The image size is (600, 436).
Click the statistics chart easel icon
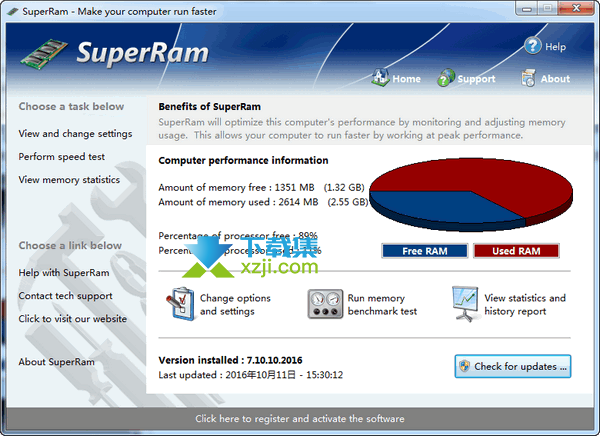[465, 304]
